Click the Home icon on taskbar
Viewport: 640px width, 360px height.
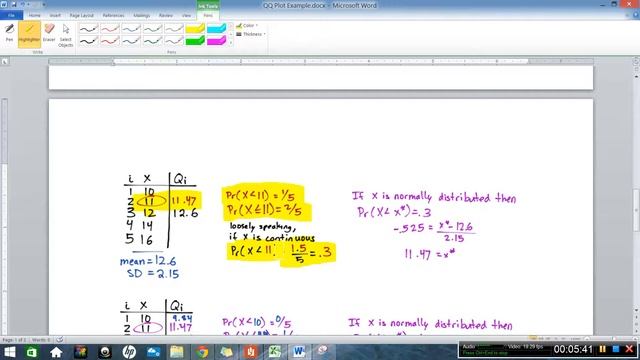pos(56,351)
